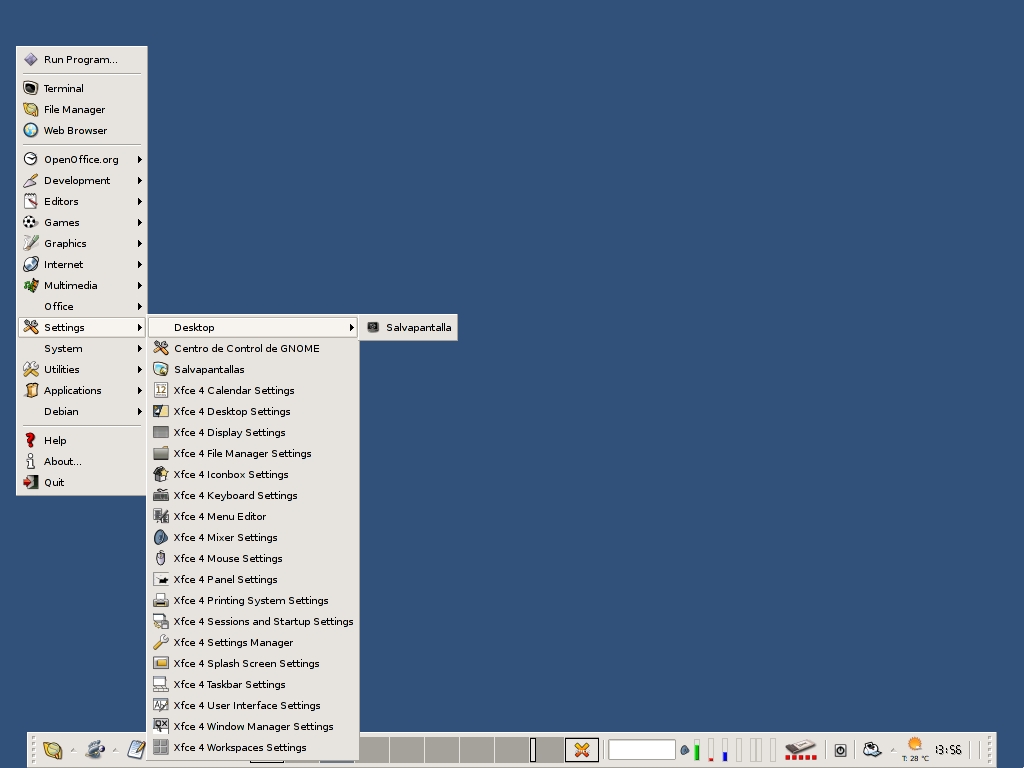Open Xfce 4 Calendar Settings

click(253, 390)
